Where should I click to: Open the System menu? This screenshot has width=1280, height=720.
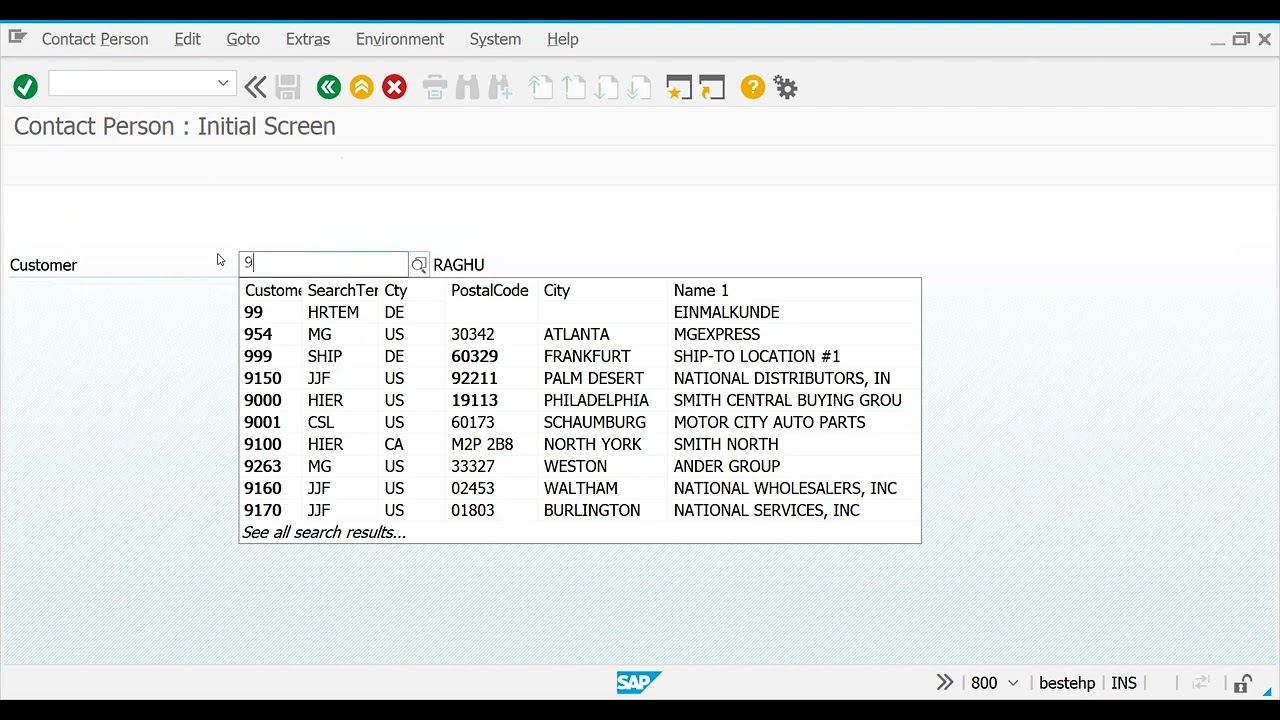(495, 39)
